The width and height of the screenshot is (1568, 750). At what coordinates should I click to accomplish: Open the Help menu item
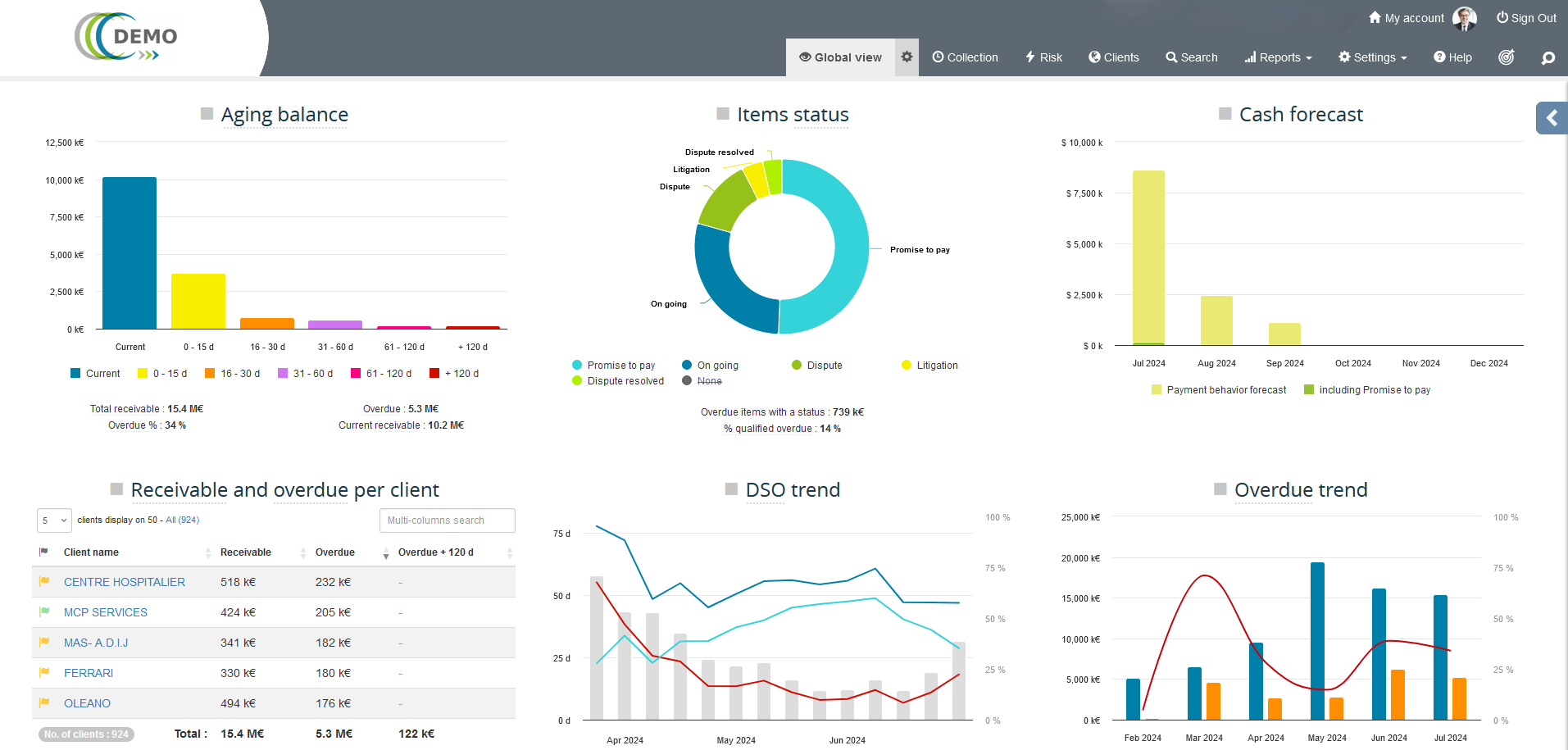click(x=1452, y=57)
